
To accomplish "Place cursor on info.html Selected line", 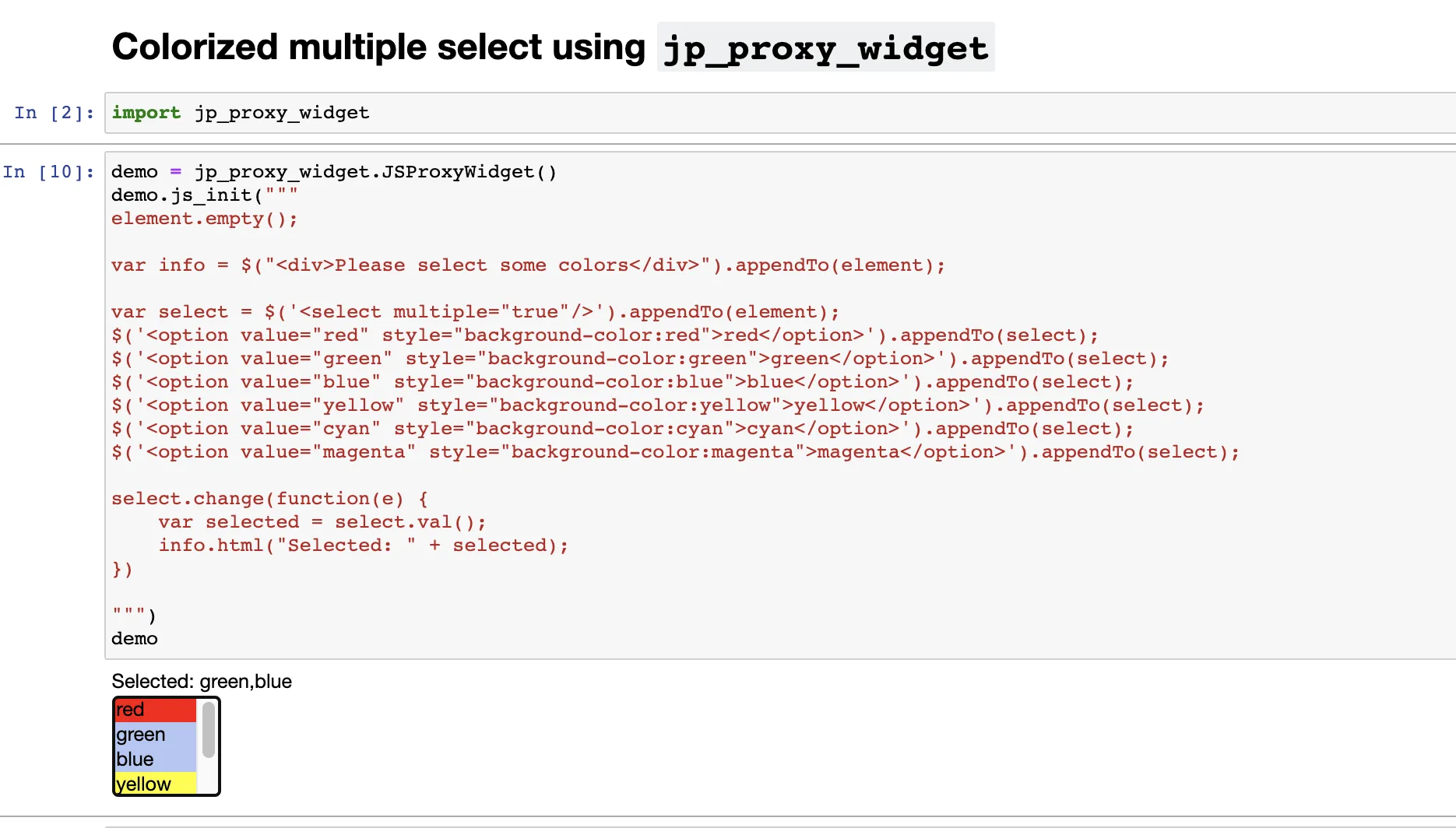I will 363,546.
